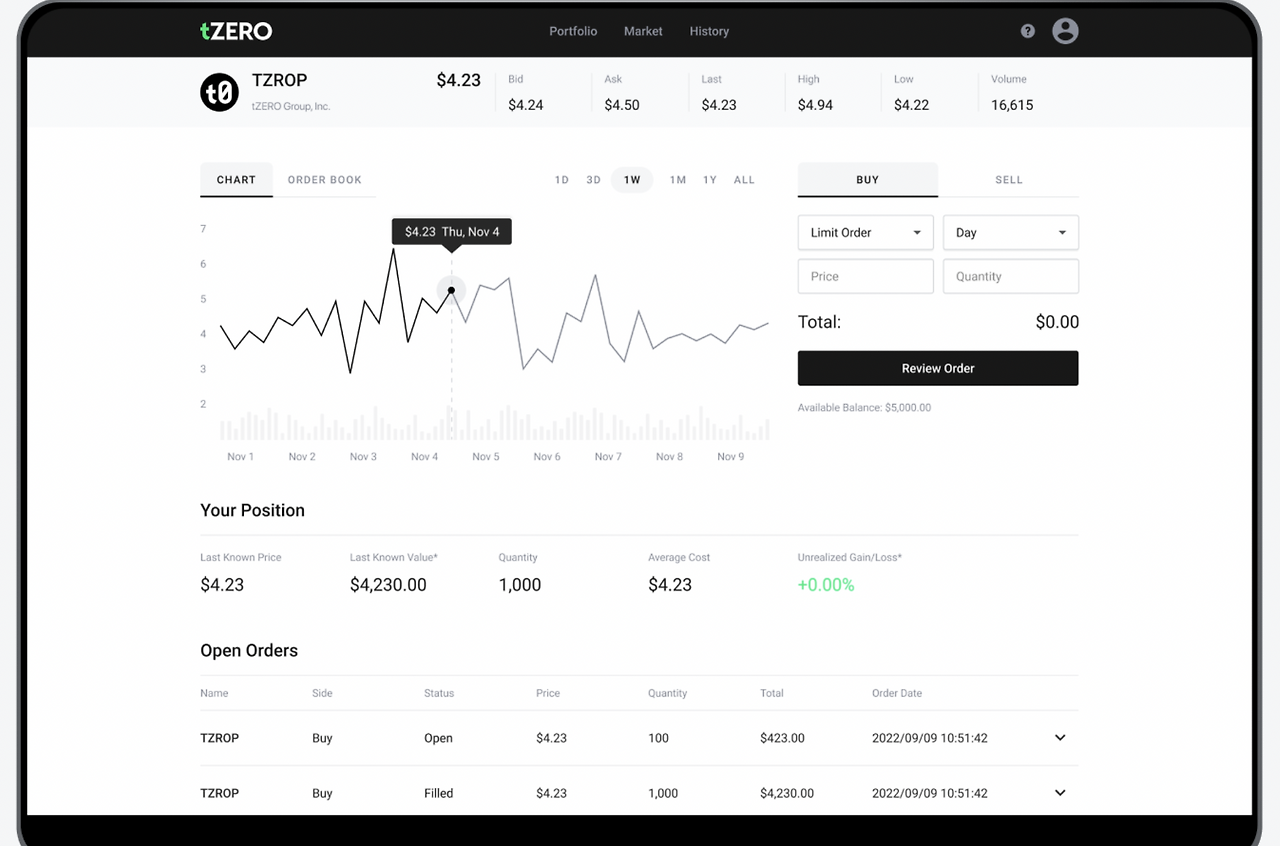
Task: Go to the Market page
Action: [643, 31]
